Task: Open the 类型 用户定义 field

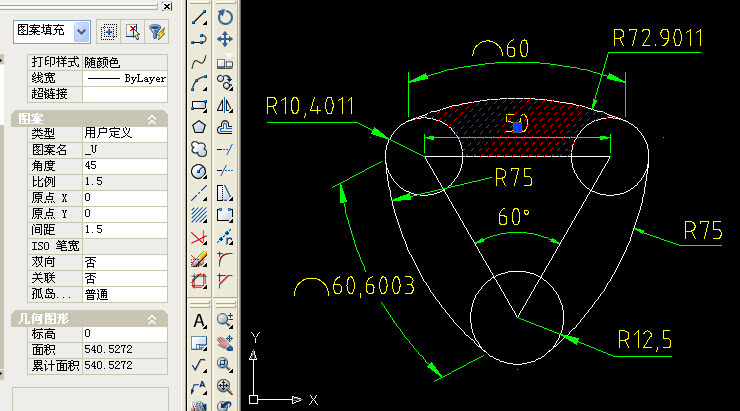Action: point(125,134)
